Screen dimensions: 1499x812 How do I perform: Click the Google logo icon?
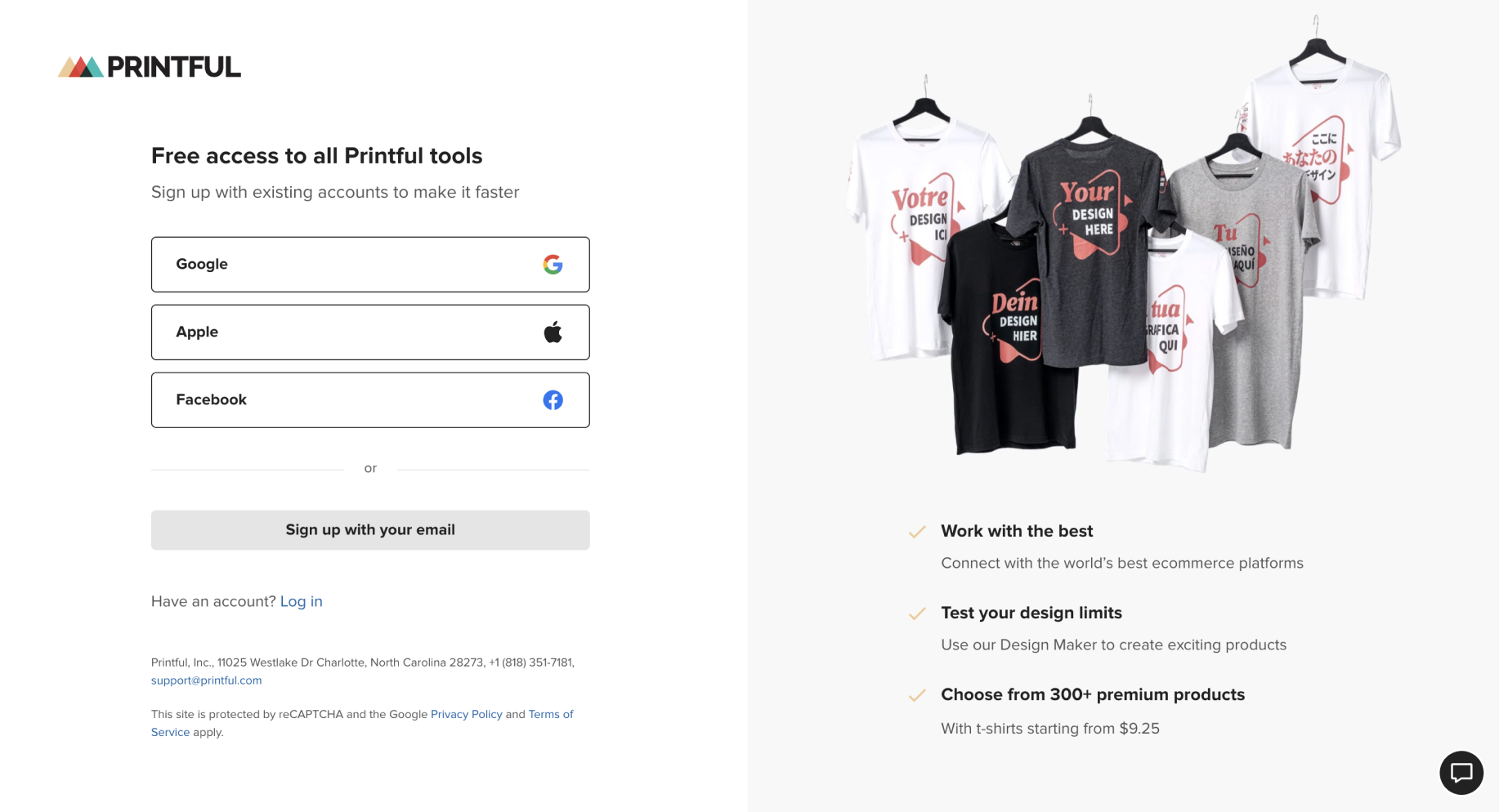tap(553, 264)
